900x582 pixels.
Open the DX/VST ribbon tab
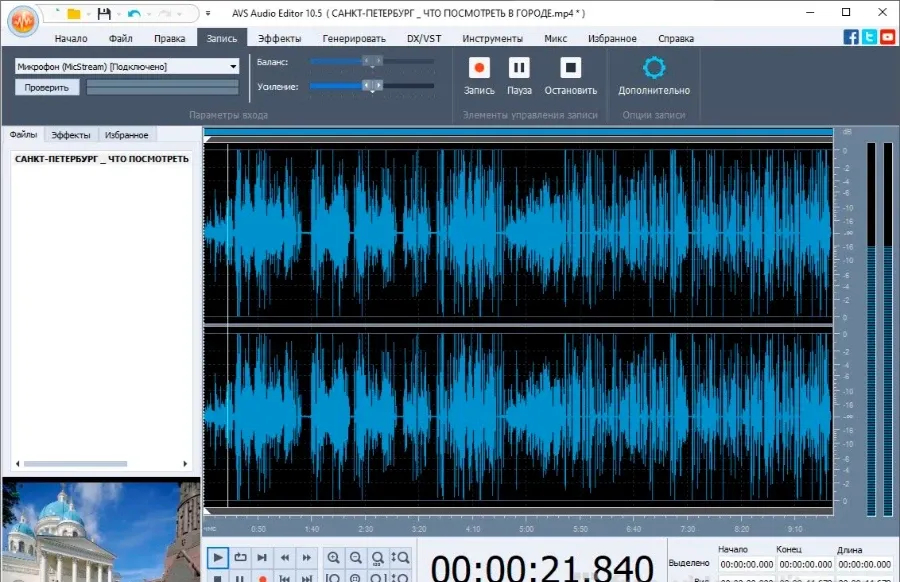point(424,38)
